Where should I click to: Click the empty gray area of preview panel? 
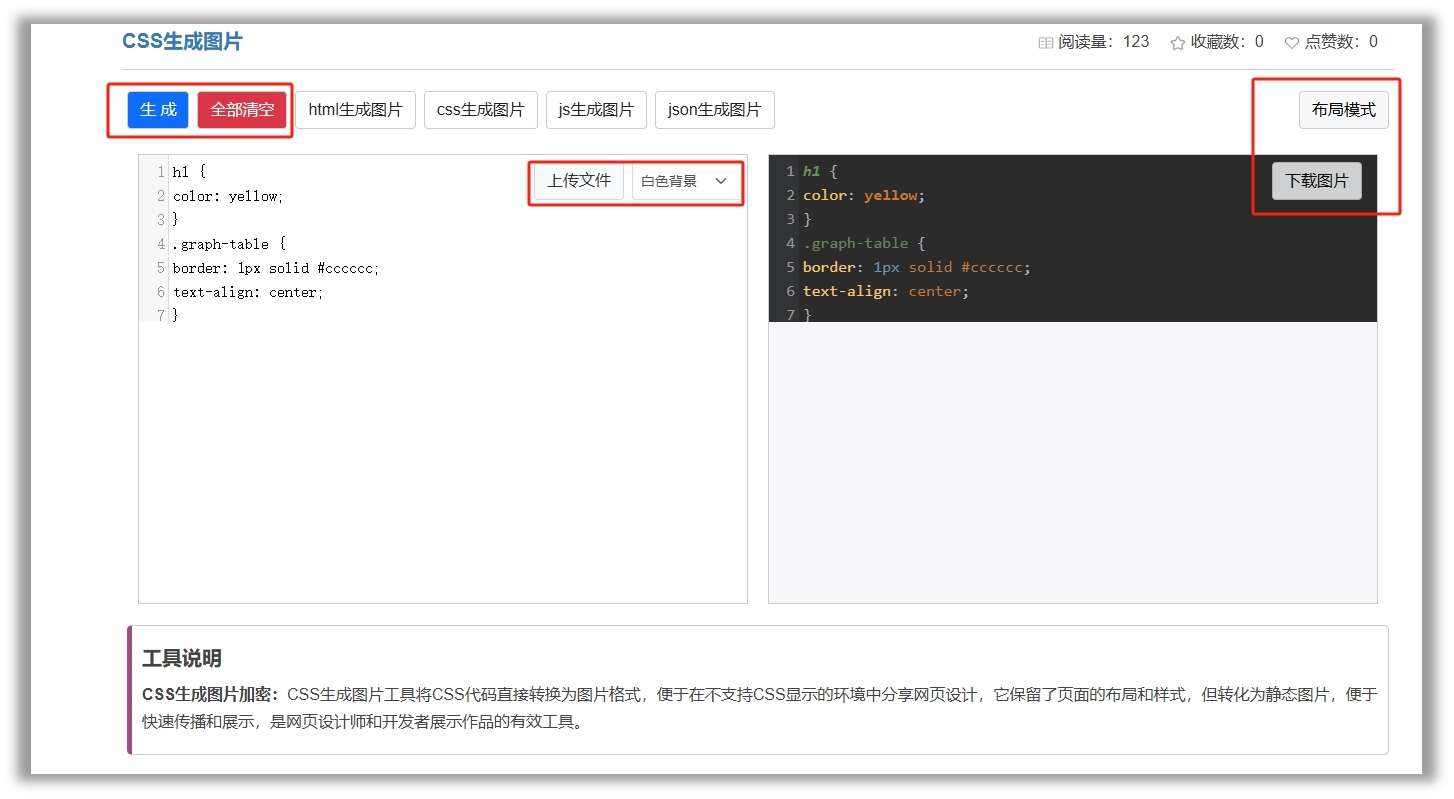click(1073, 462)
